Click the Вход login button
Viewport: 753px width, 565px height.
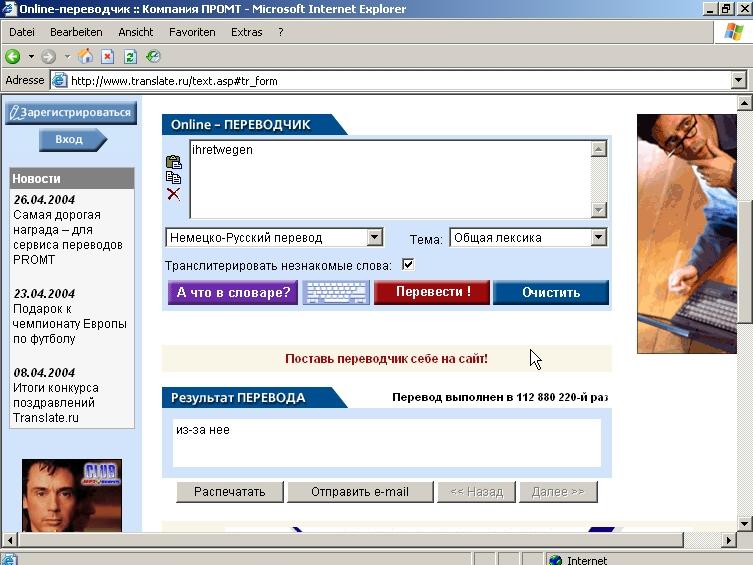click(x=73, y=140)
